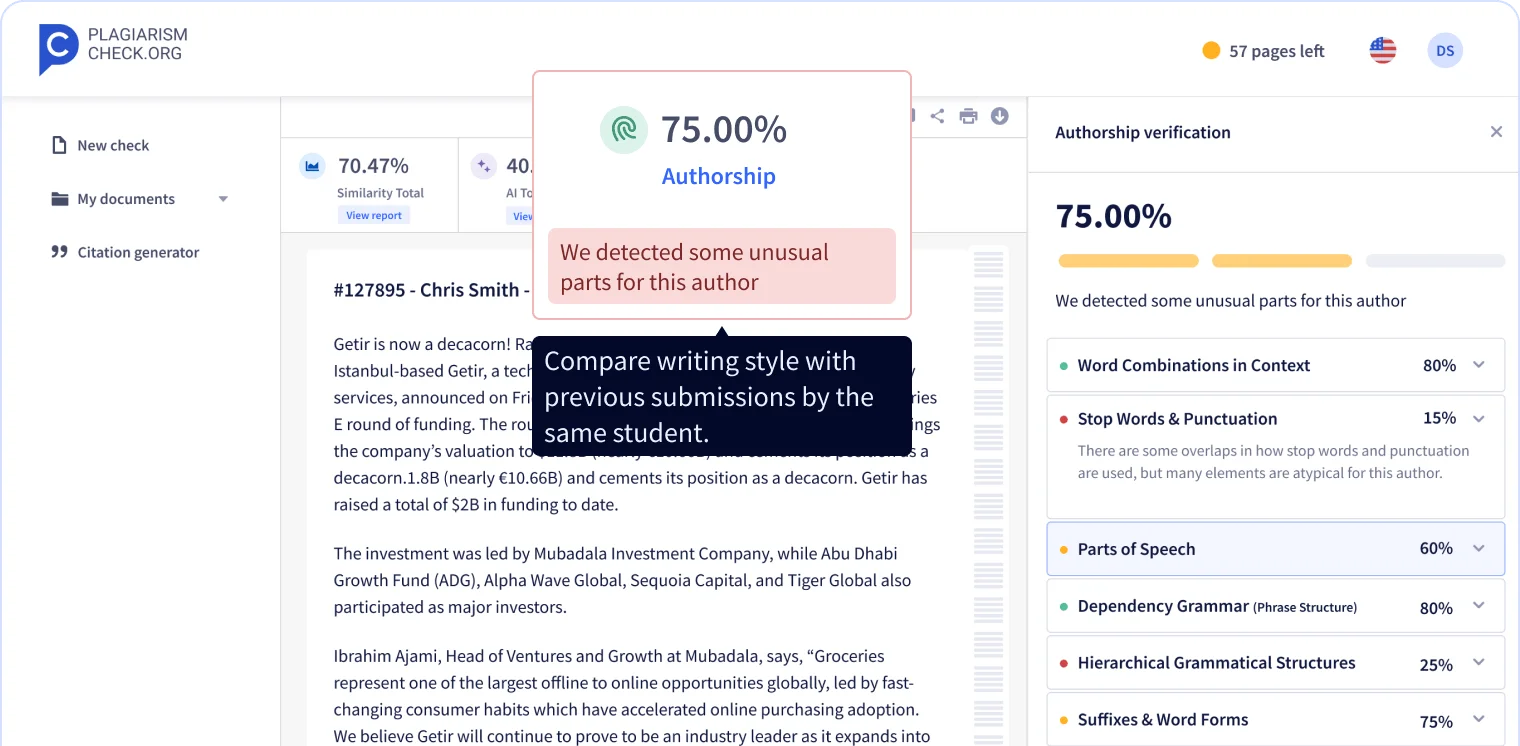
Task: Open the 57 pages left indicator
Action: (1262, 50)
